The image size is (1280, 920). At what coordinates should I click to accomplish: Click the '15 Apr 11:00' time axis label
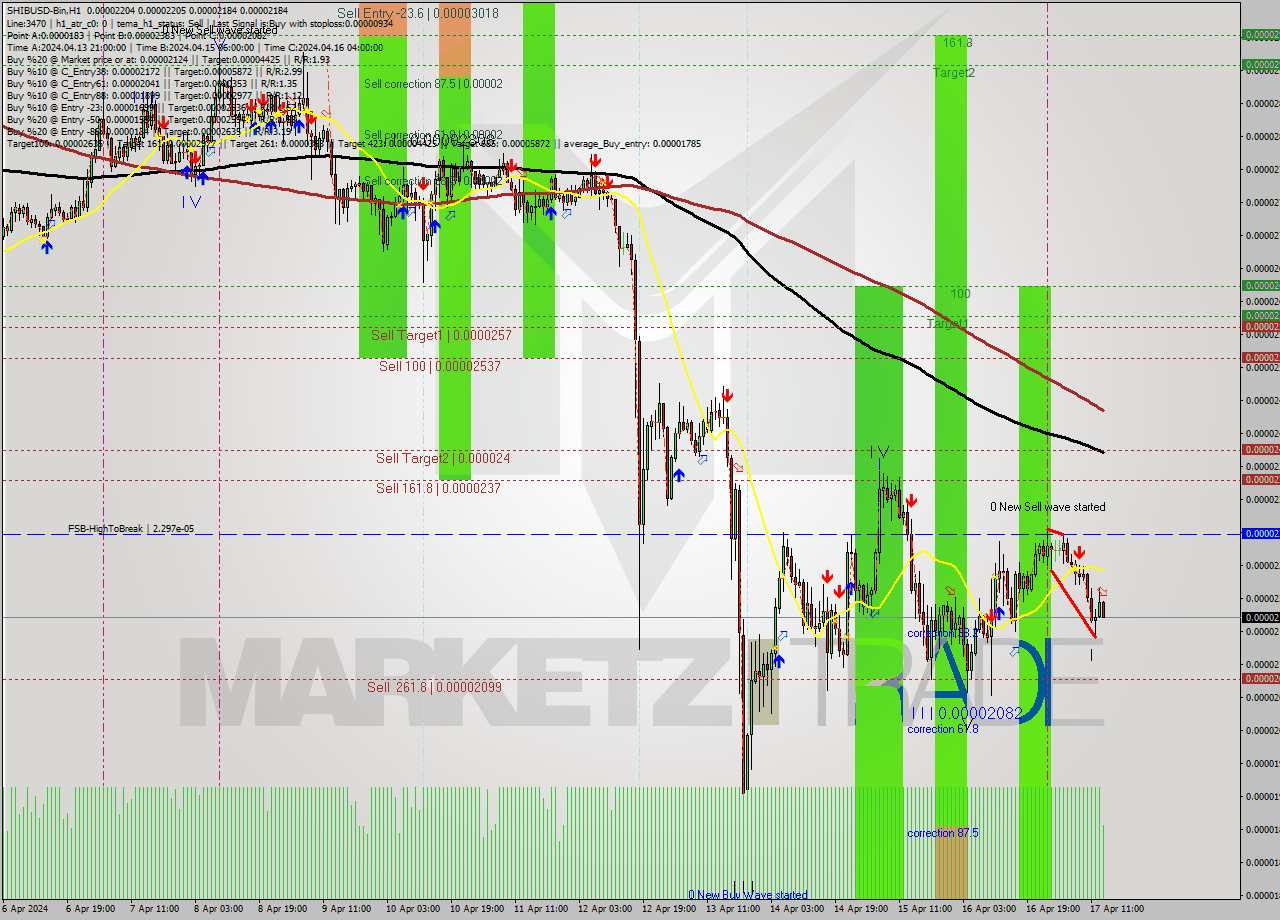(x=925, y=909)
